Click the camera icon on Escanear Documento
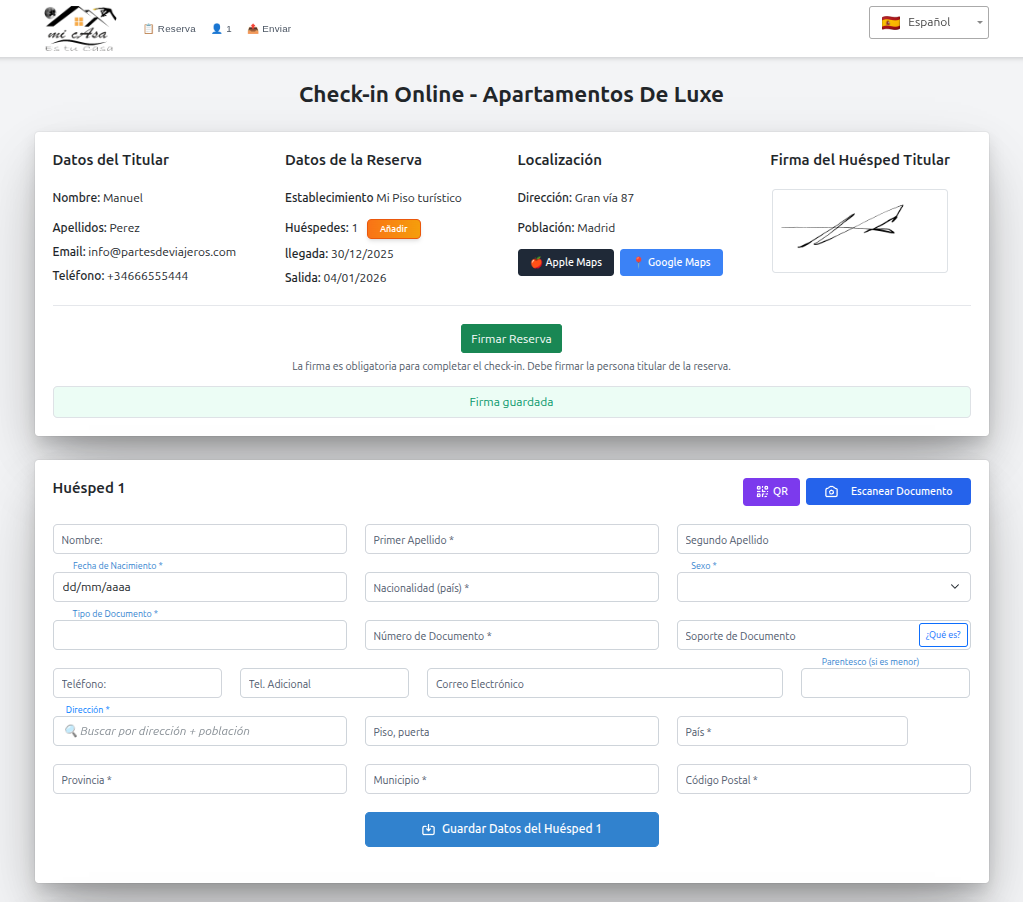The width and height of the screenshot is (1023, 902). click(x=833, y=491)
